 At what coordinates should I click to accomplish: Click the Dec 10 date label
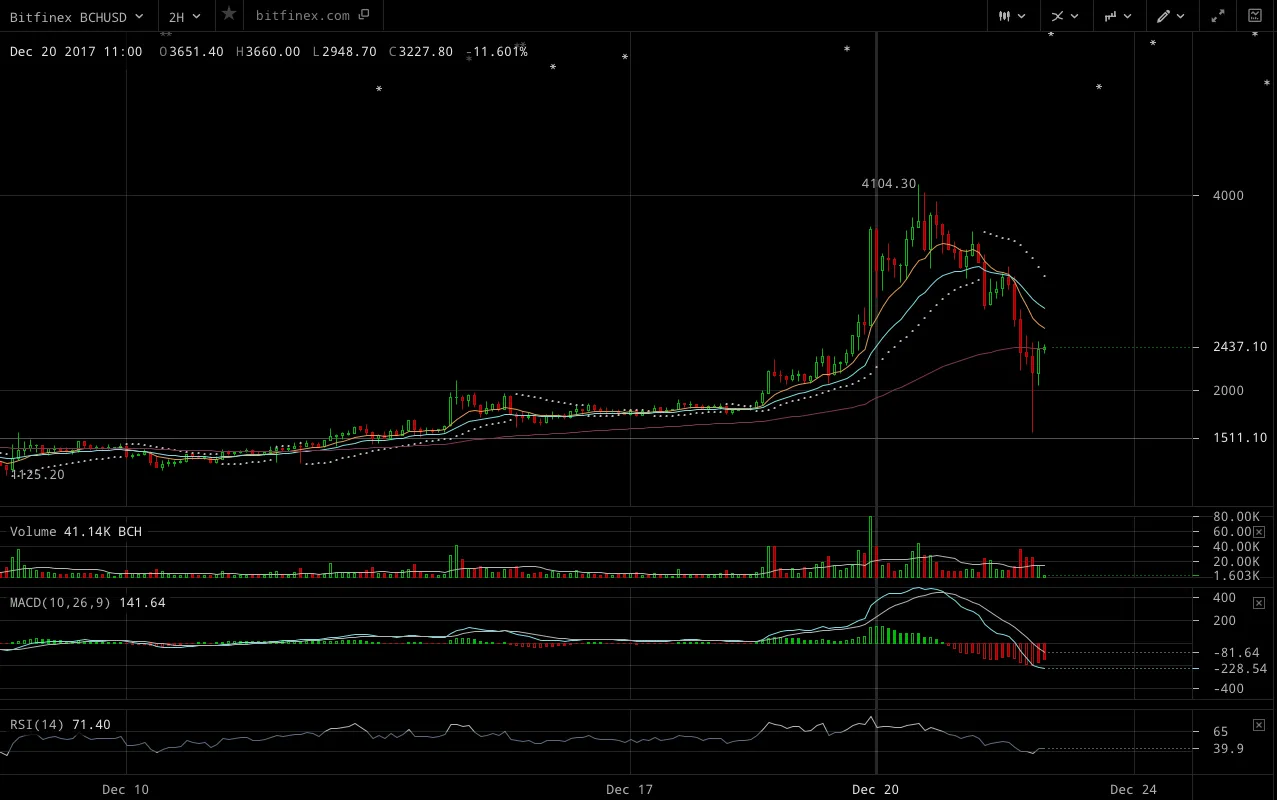tap(125, 790)
